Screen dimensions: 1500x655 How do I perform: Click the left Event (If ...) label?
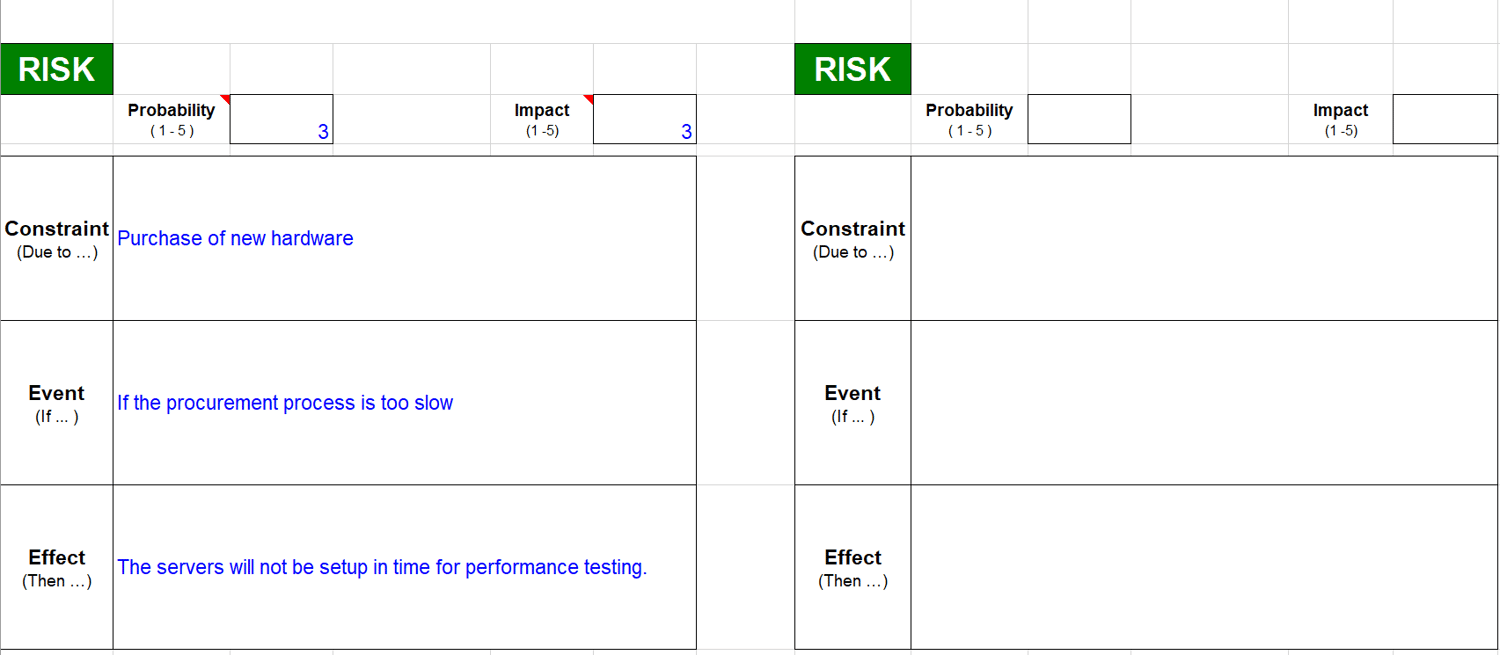[57, 403]
